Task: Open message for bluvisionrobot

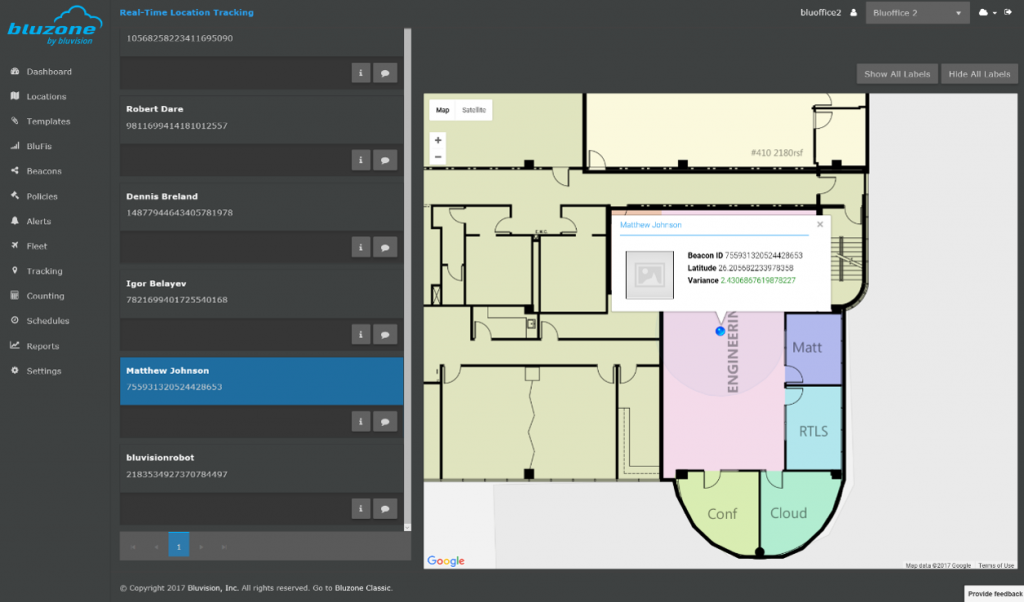Action: tap(385, 509)
